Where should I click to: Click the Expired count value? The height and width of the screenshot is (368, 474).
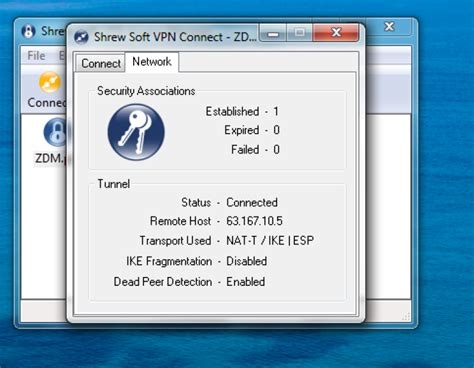pyautogui.click(x=276, y=130)
